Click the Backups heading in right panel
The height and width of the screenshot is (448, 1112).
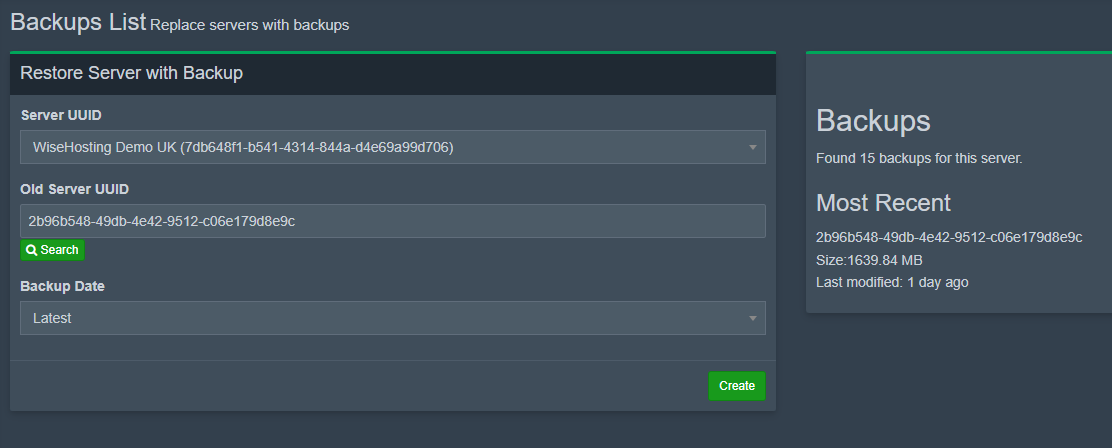coord(873,121)
